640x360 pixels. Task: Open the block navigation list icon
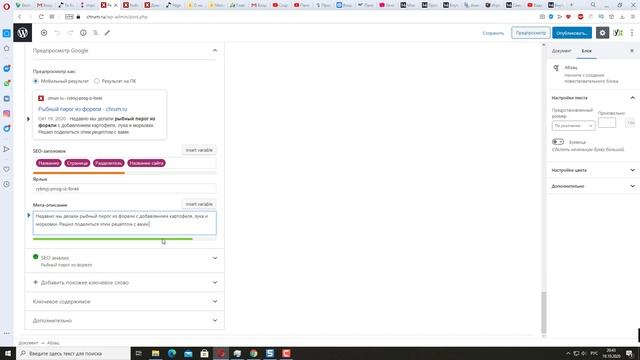coord(96,33)
